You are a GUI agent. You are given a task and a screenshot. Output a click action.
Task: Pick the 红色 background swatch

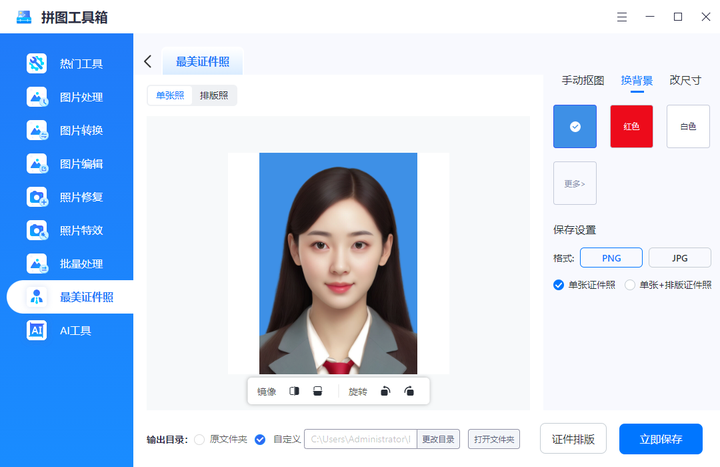point(631,126)
